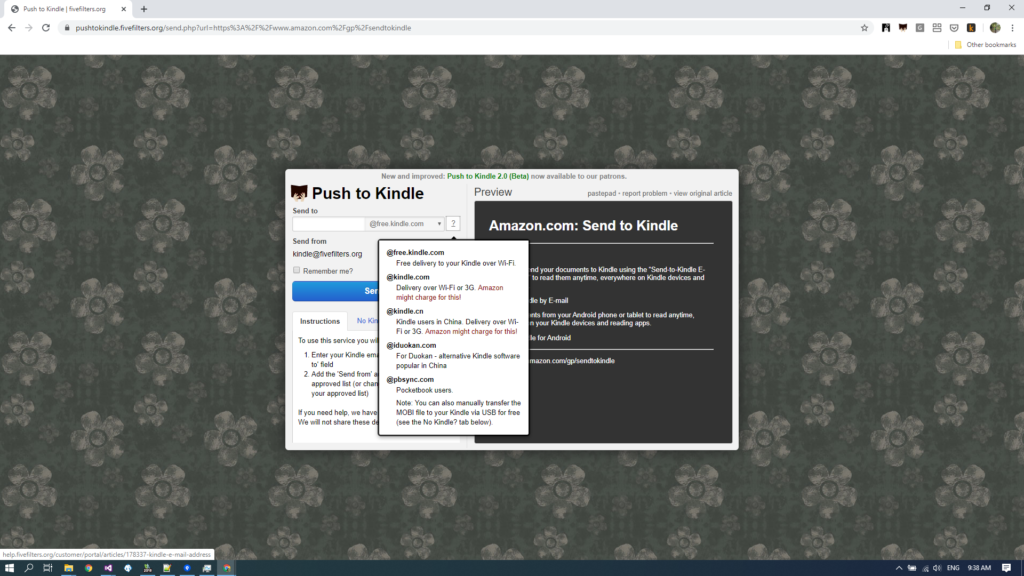Image resolution: width=1024 pixels, height=576 pixels.
Task: Tick the Remember me checkbox
Action: pos(296,270)
